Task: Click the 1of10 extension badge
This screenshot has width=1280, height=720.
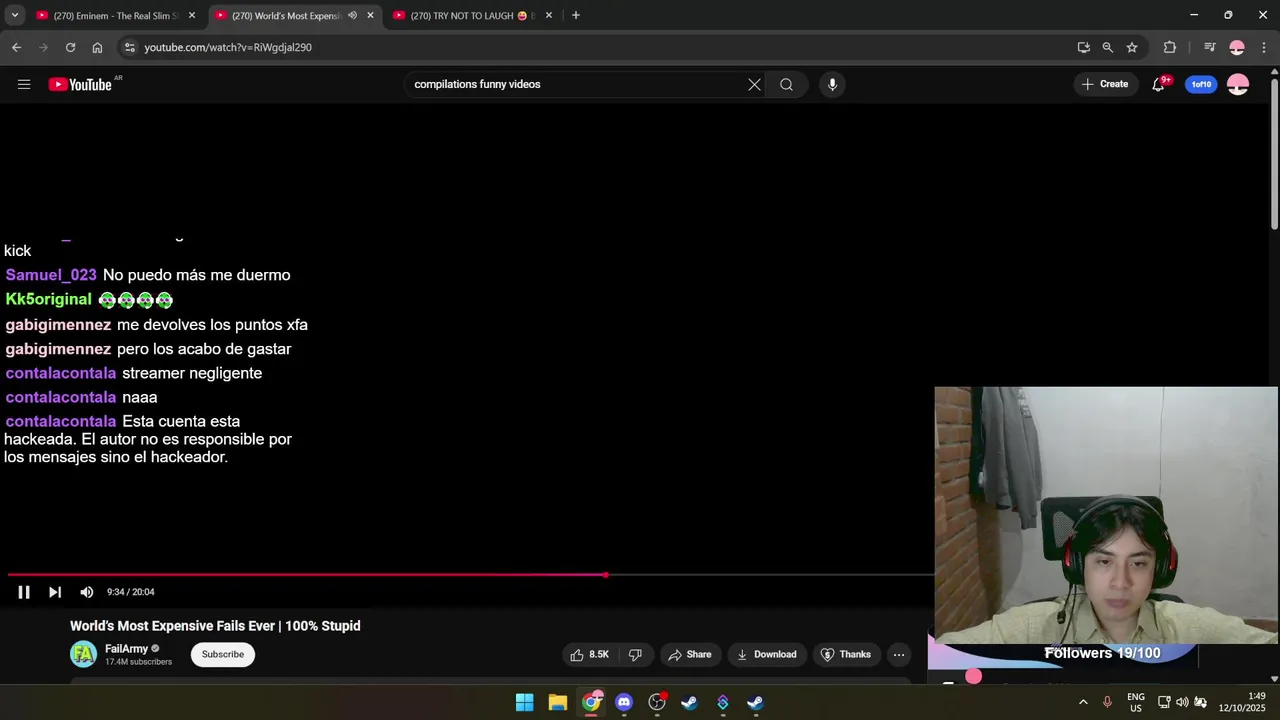Action: 1201,84
